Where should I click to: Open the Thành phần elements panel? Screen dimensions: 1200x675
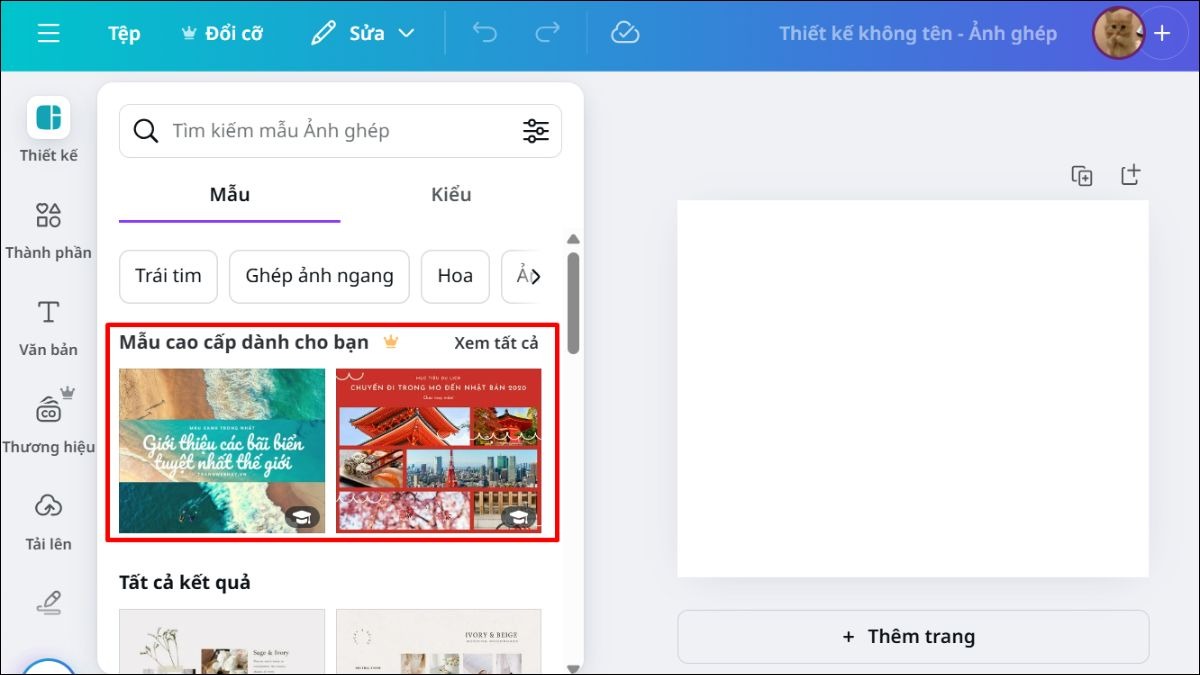point(48,230)
